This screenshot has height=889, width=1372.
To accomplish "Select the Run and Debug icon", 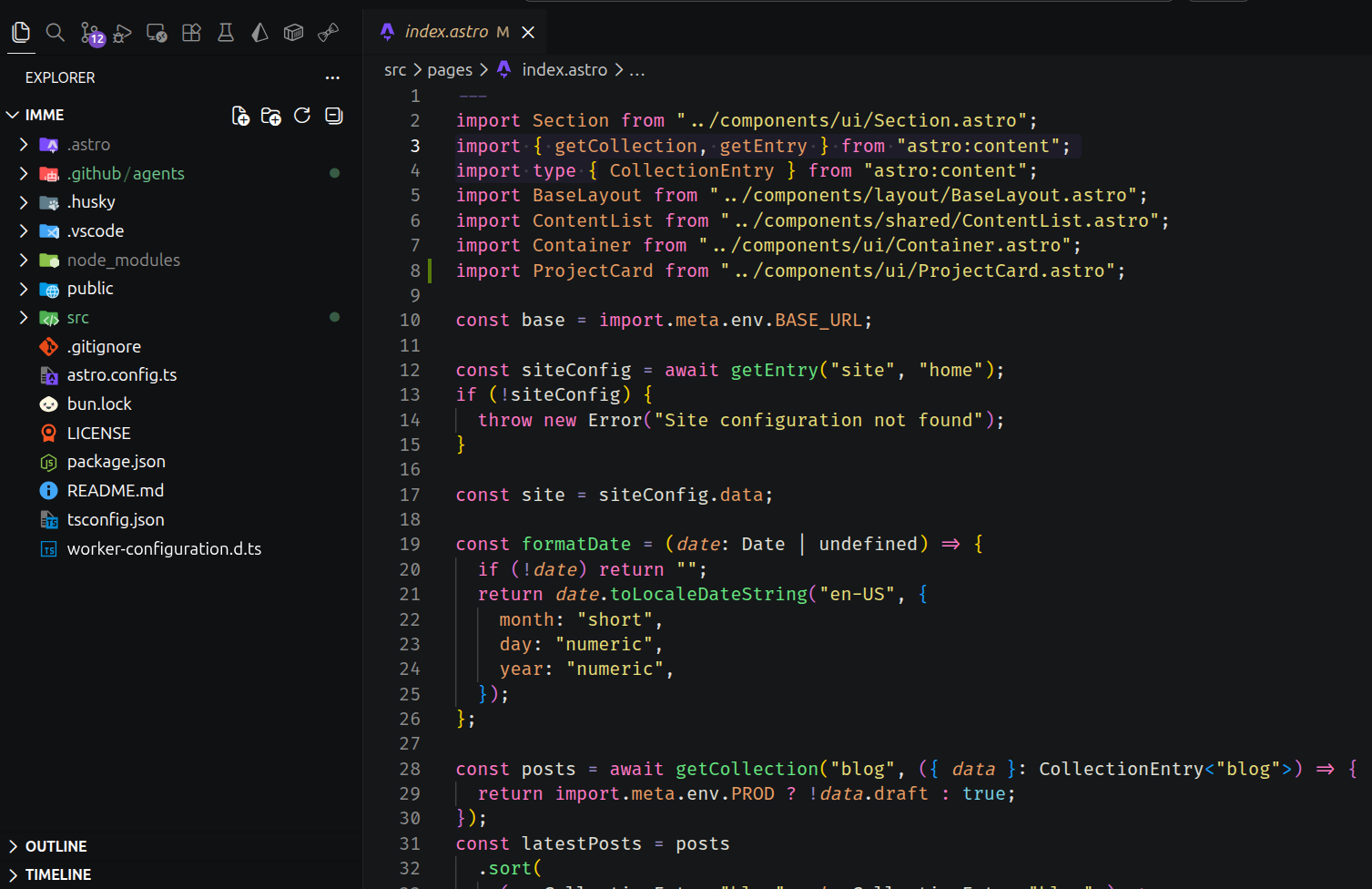I will (122, 32).
